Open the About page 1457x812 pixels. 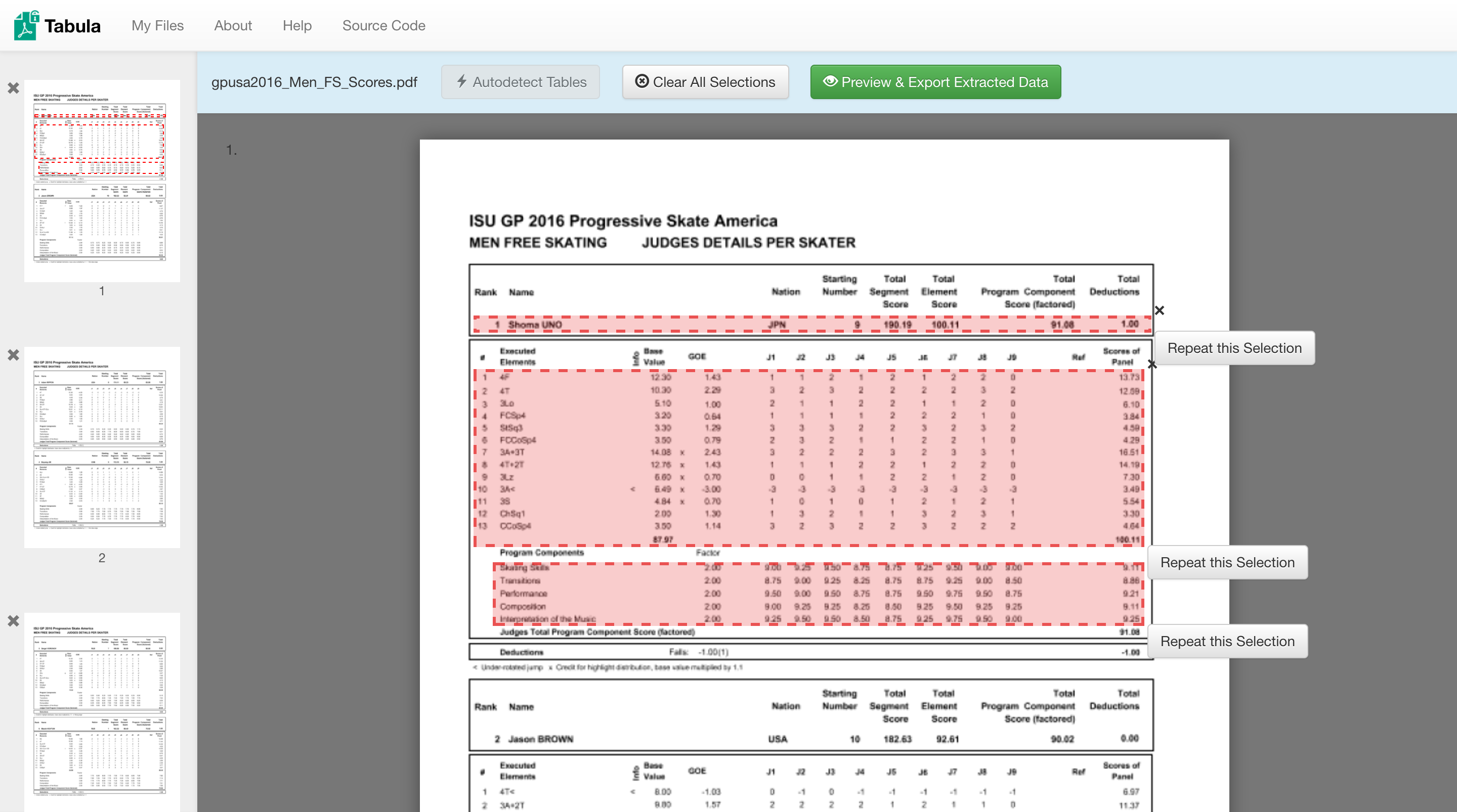coord(233,25)
